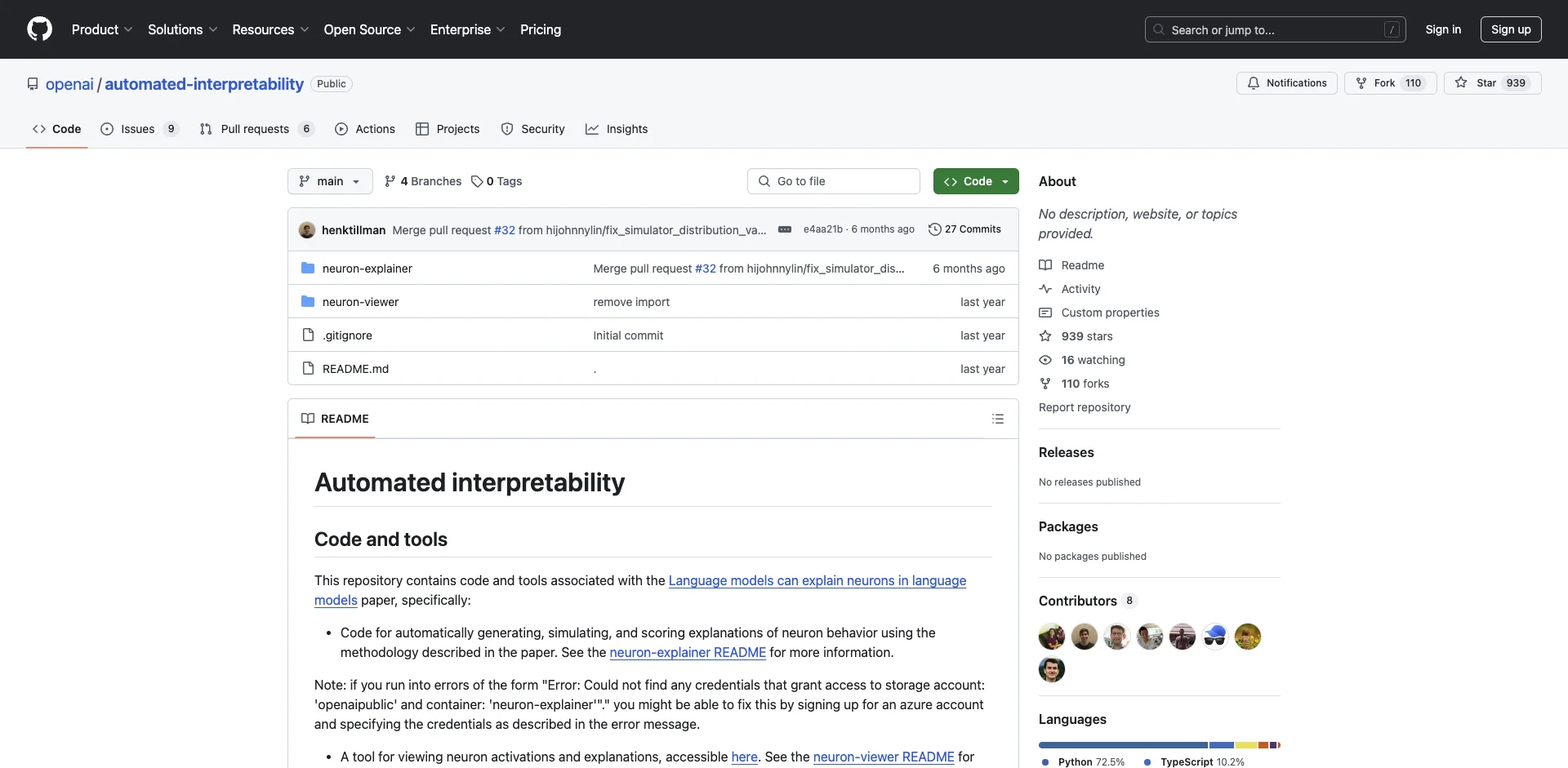Open the README.md file
Image resolution: width=1568 pixels, height=768 pixels.
355,369
